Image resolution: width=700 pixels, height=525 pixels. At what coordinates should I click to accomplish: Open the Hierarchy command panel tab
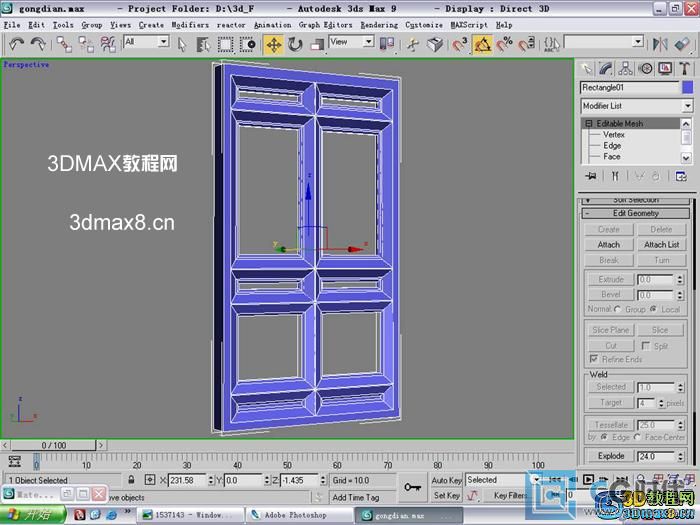[625, 68]
